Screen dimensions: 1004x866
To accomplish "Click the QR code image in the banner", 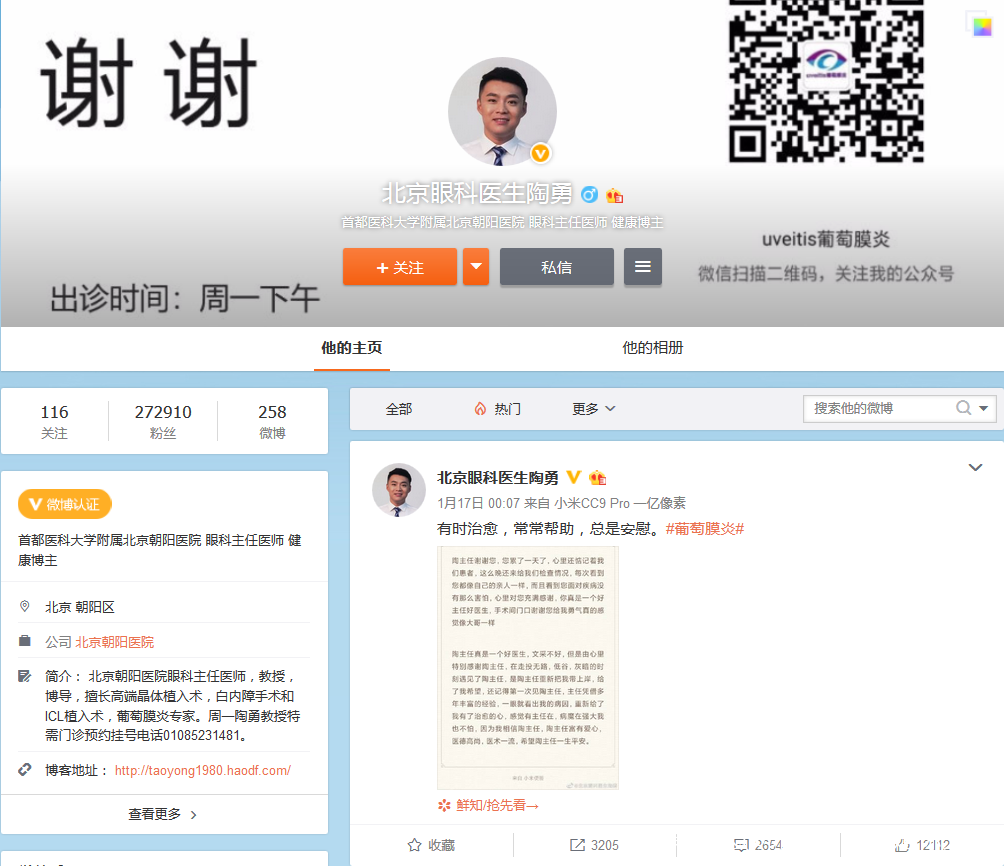I will [x=826, y=79].
